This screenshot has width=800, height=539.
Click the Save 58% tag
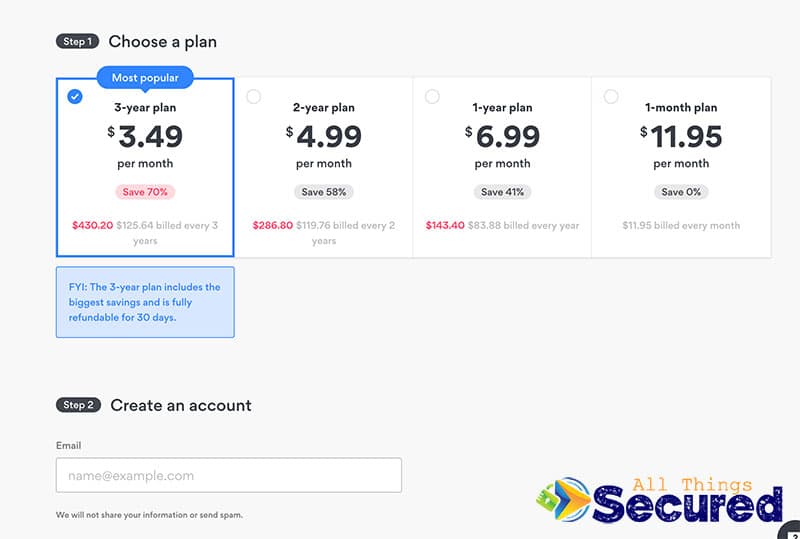(x=323, y=192)
